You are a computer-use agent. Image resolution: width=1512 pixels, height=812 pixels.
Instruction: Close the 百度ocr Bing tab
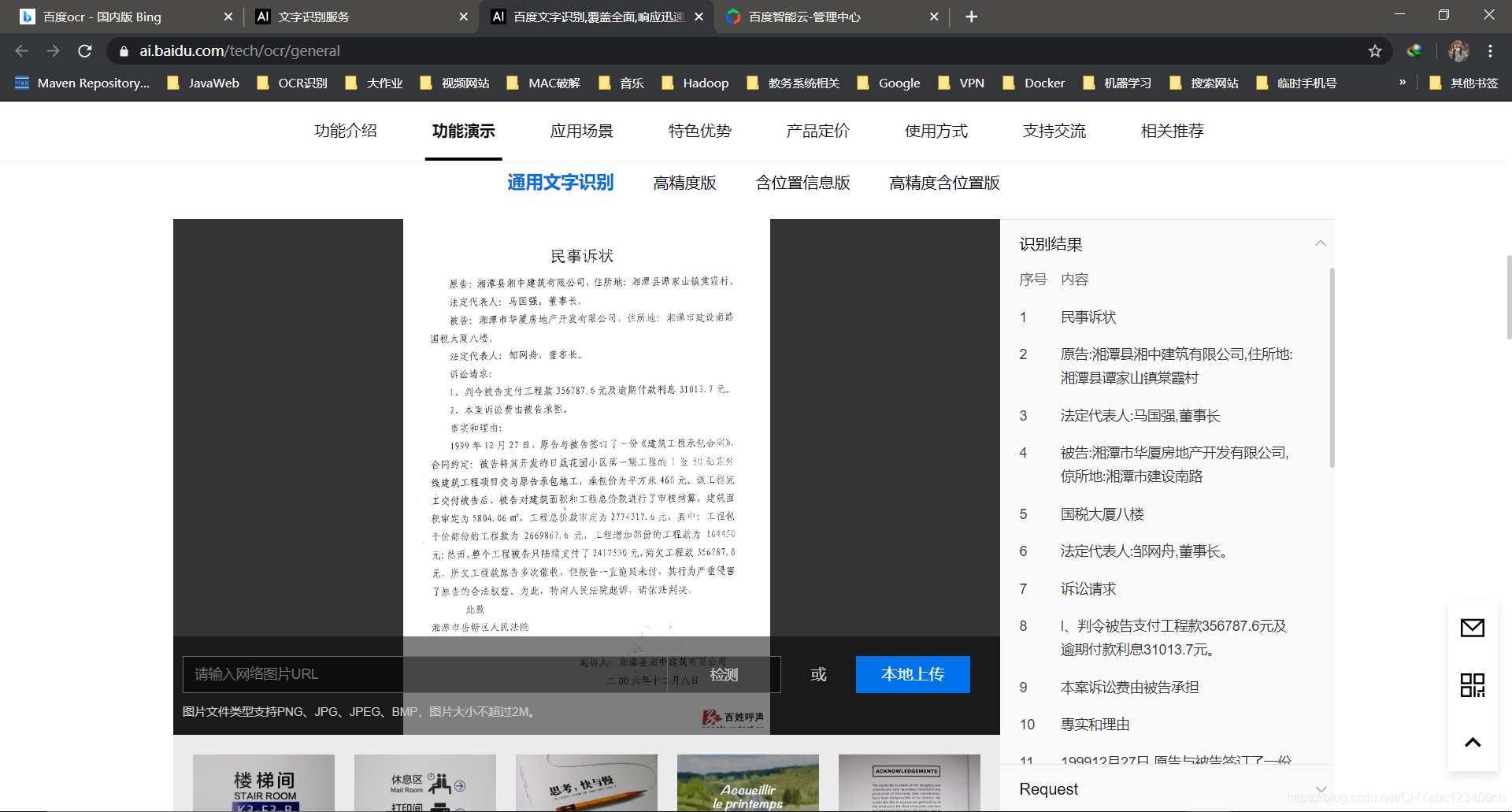coord(228,17)
